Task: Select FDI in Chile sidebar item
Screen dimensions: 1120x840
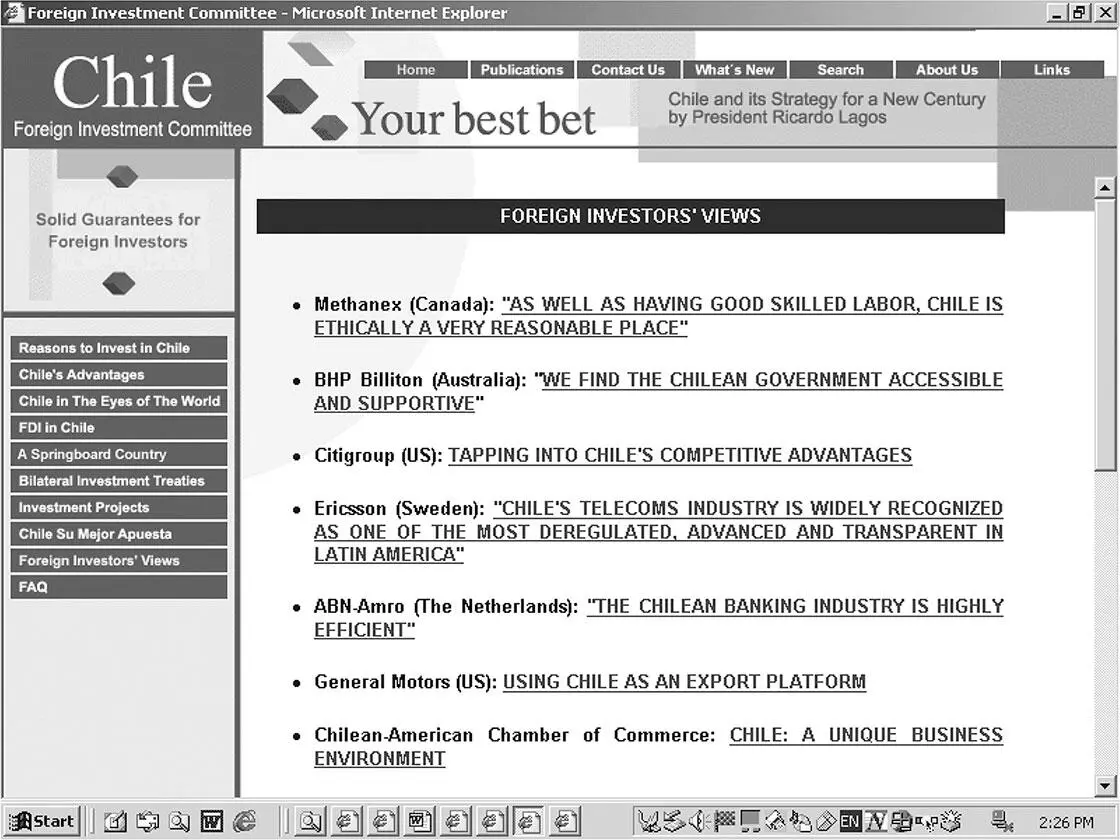Action: [x=119, y=427]
